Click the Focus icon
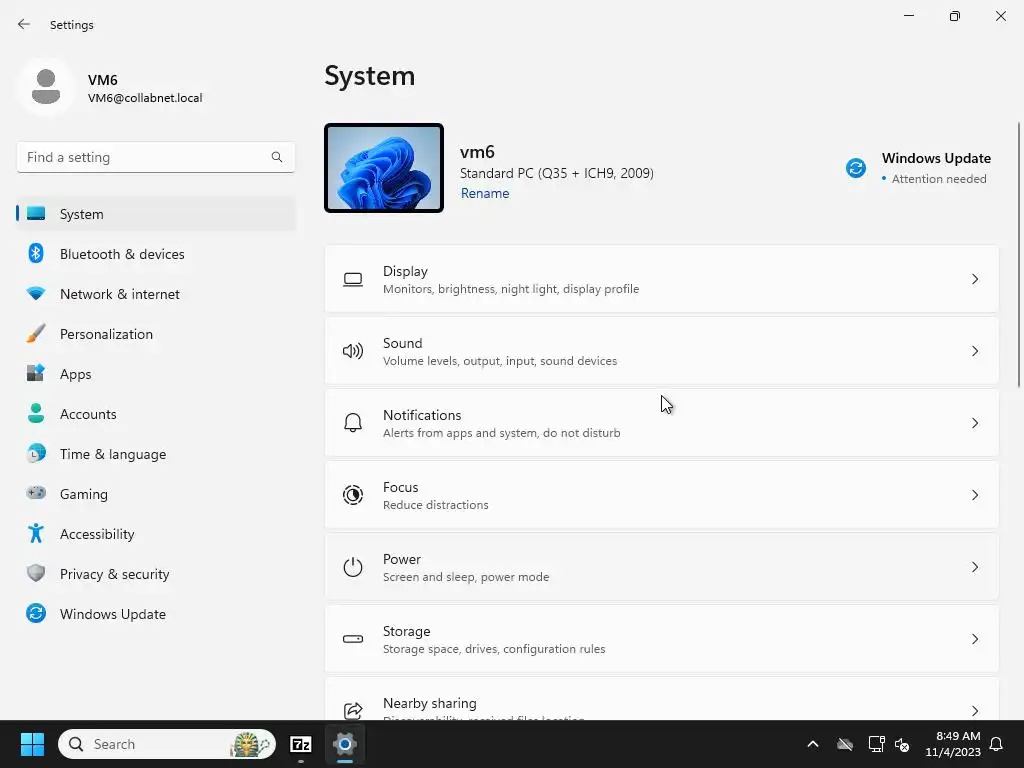This screenshot has width=1024, height=768. point(353,495)
